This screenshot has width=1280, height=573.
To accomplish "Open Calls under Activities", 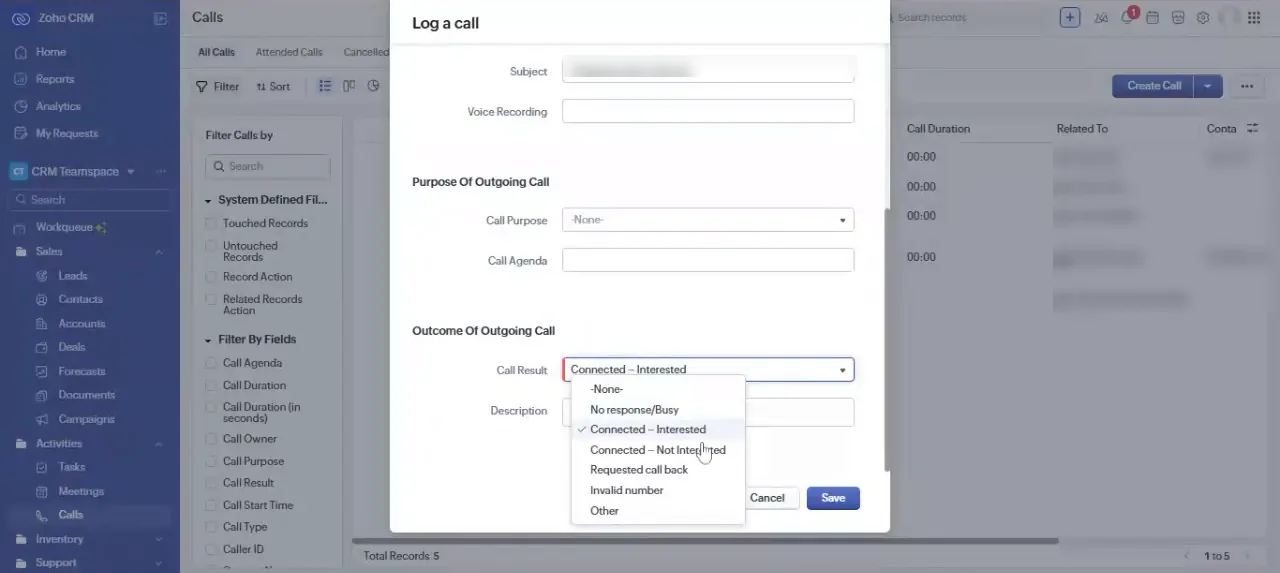I will tap(71, 515).
